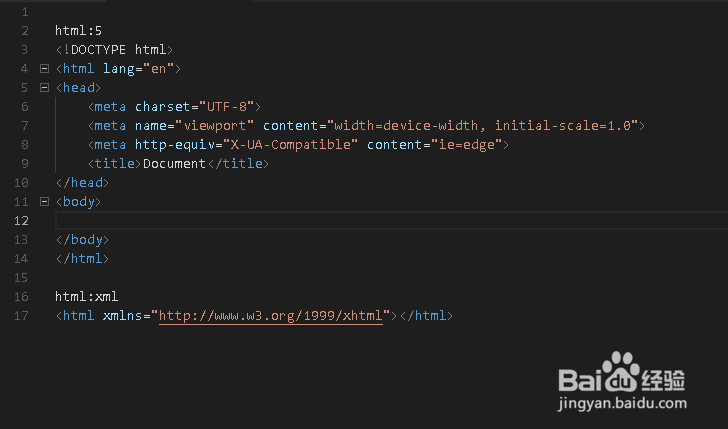Click the UTF-8 charset value

click(227, 107)
